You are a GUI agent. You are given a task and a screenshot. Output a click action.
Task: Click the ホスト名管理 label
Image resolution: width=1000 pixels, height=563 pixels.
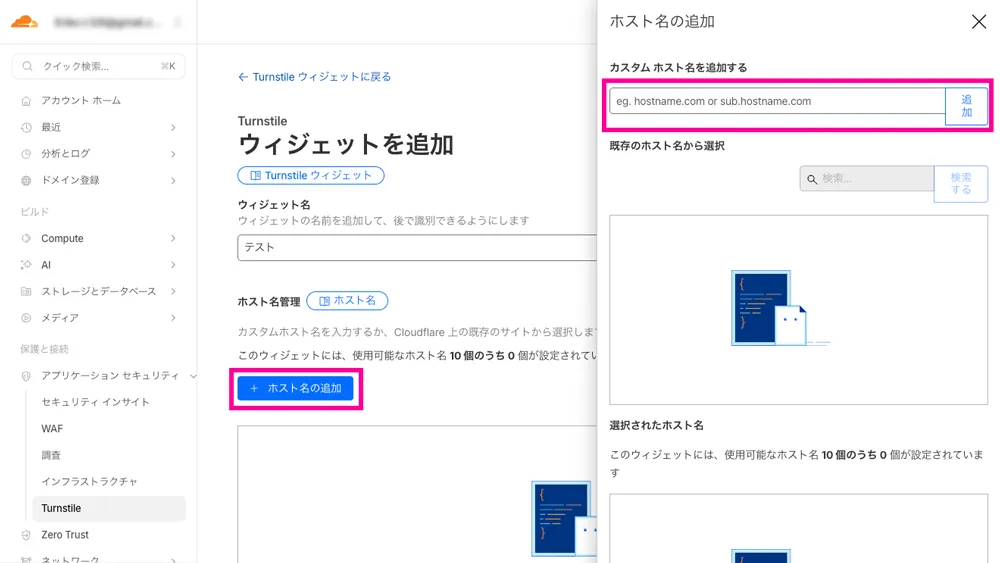tap(268, 302)
